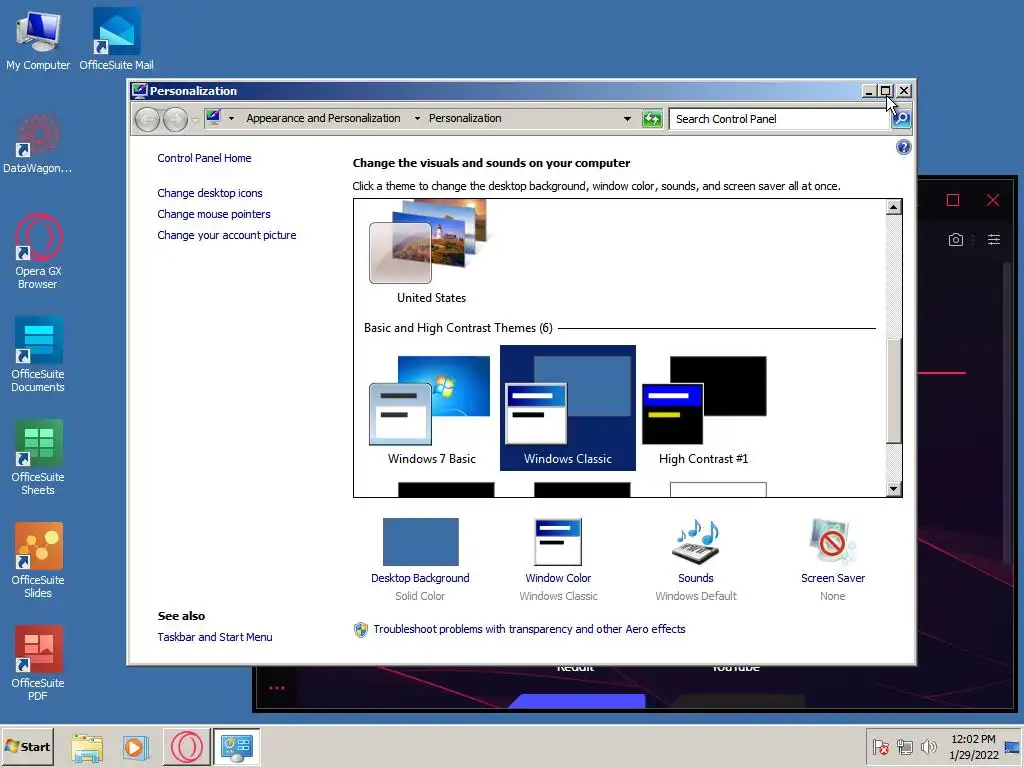
Task: Open Windows Explorer from taskbar
Action: [x=87, y=747]
